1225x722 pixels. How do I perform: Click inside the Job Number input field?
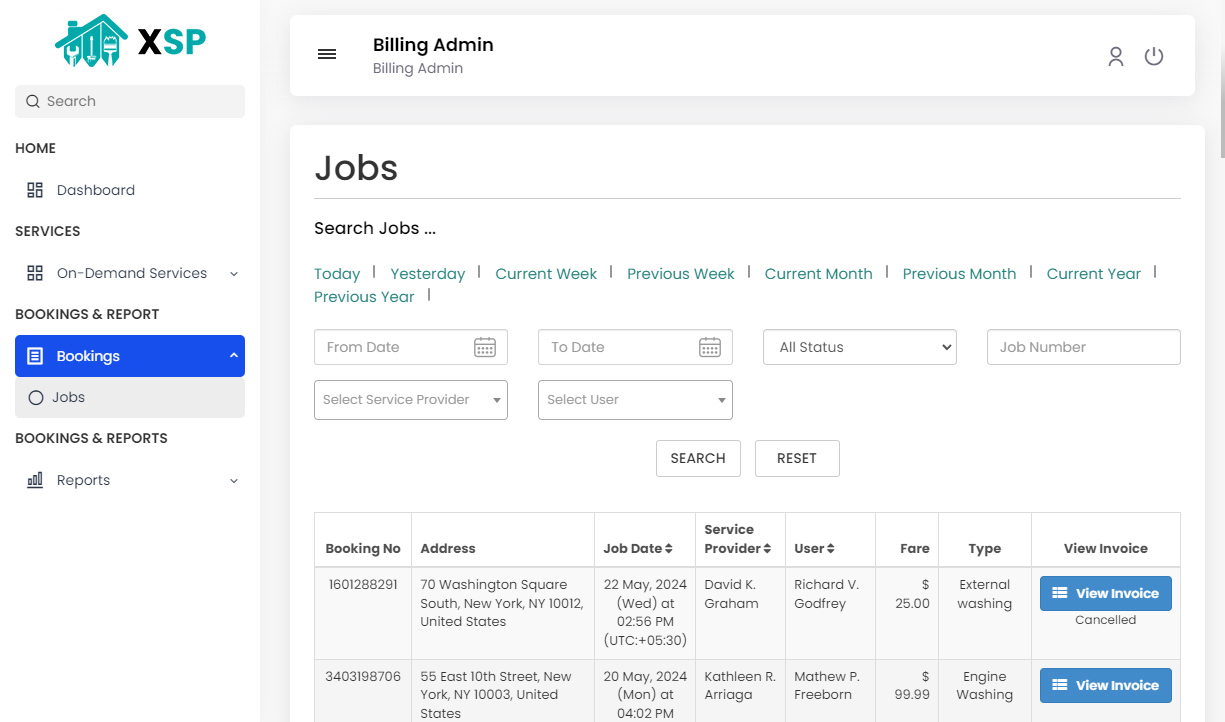[1083, 347]
